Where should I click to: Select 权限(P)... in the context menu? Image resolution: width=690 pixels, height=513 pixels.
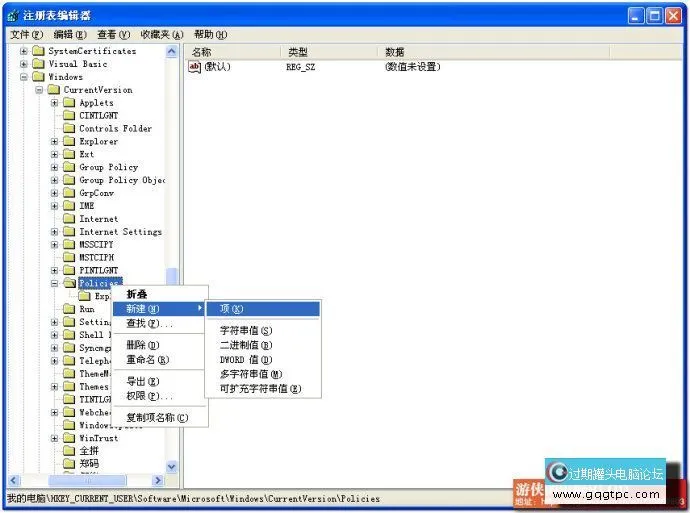click(x=159, y=396)
